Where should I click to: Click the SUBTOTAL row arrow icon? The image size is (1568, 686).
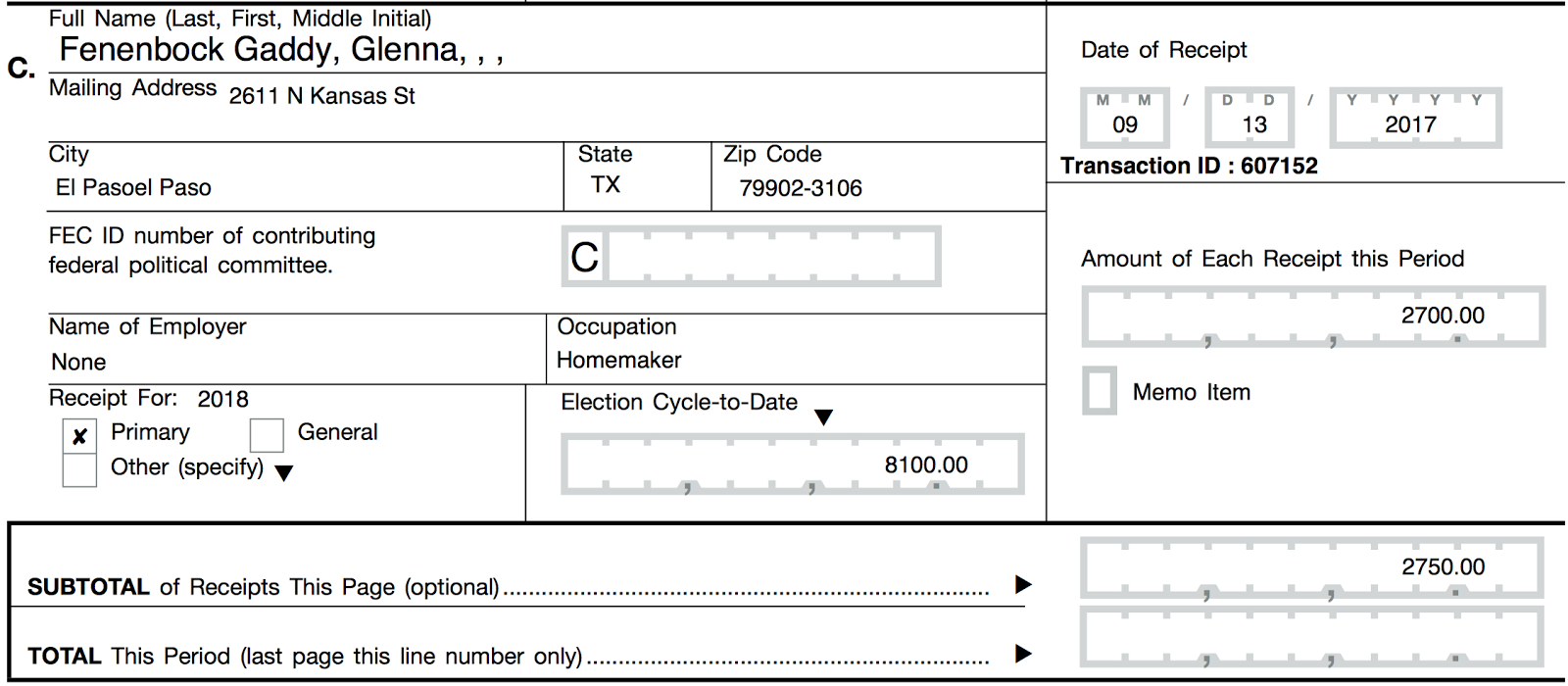click(x=1023, y=585)
